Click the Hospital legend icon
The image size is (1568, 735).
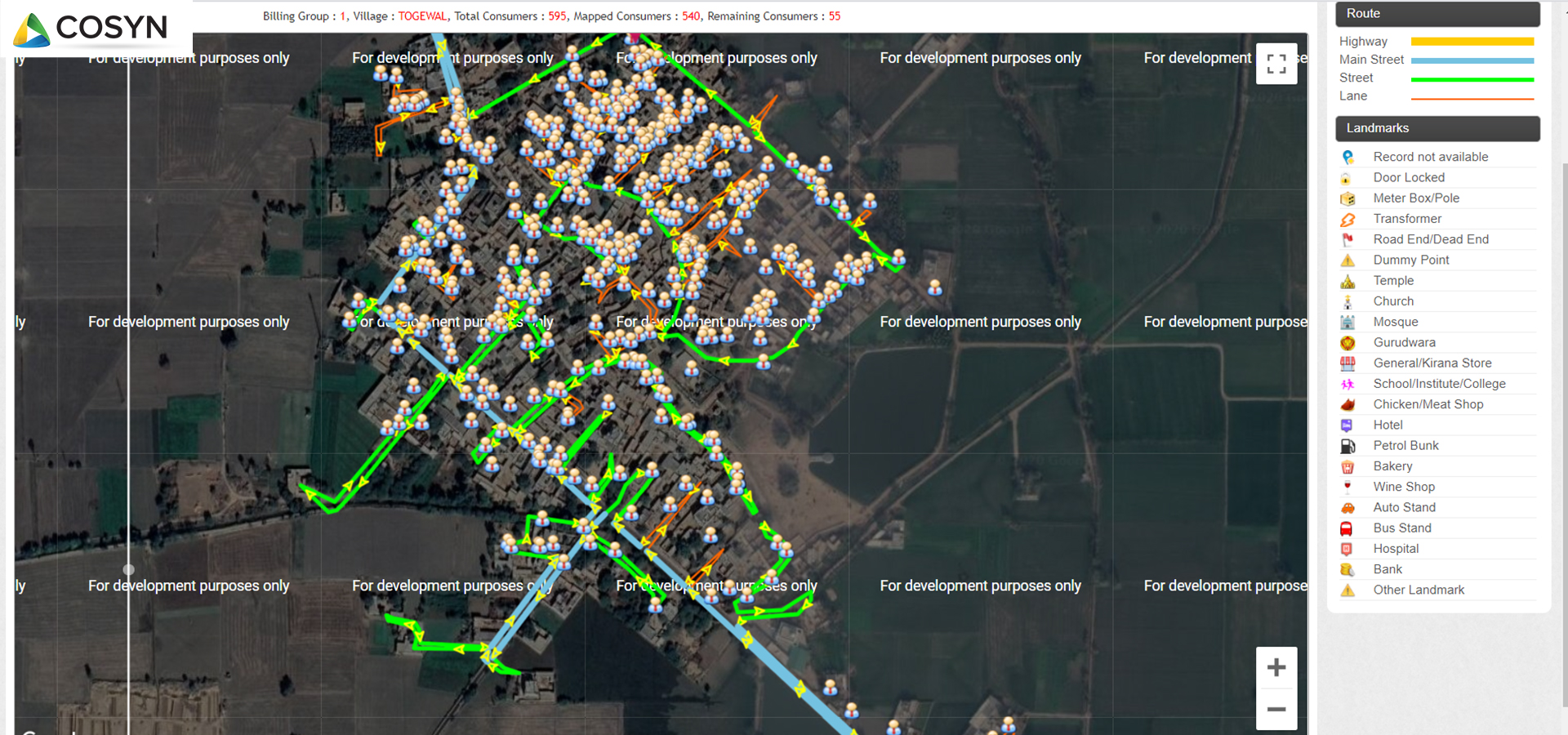[1347, 549]
